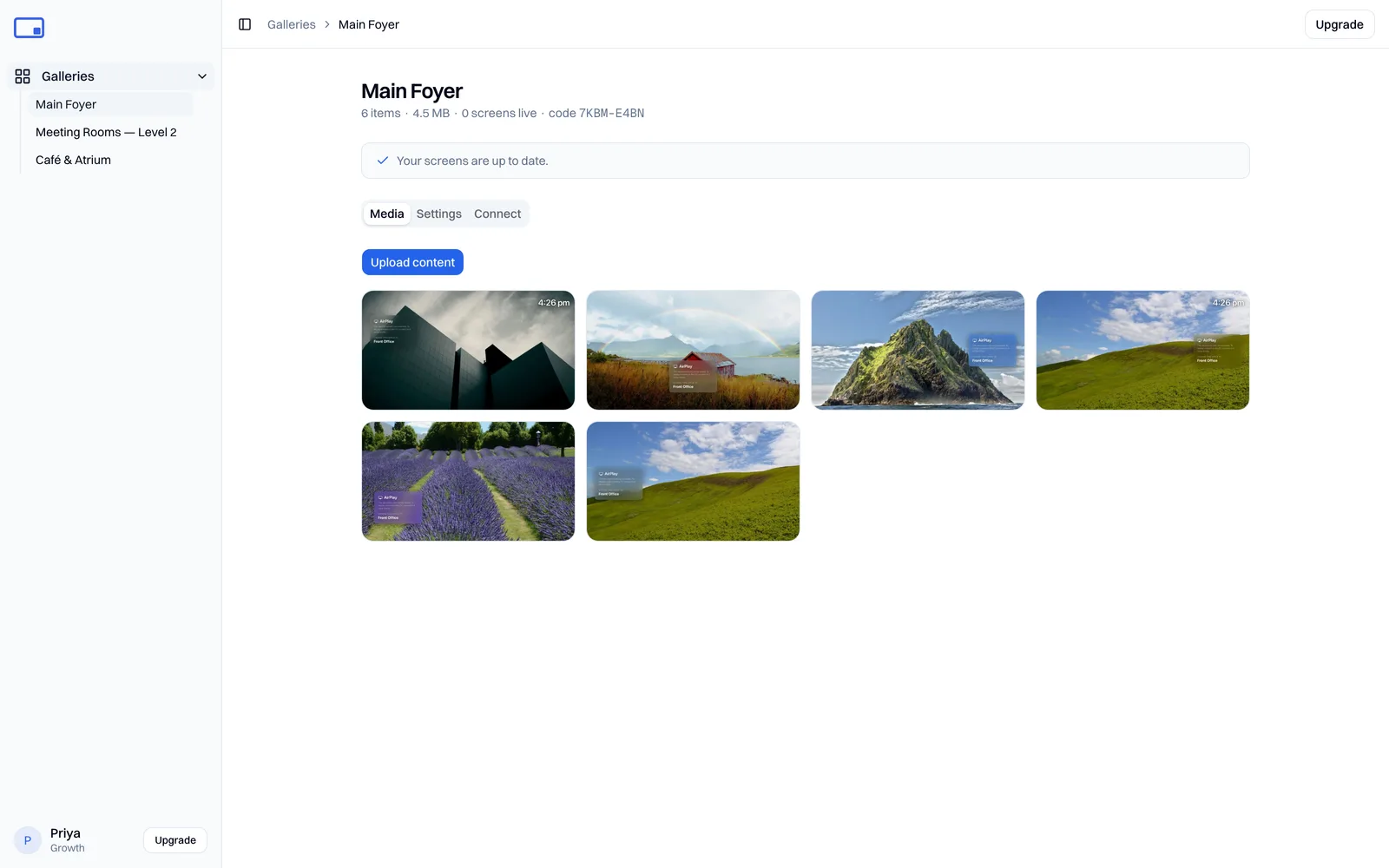Click 'Your screens are up to date.' message
The width and height of the screenshot is (1389, 868).
472,161
